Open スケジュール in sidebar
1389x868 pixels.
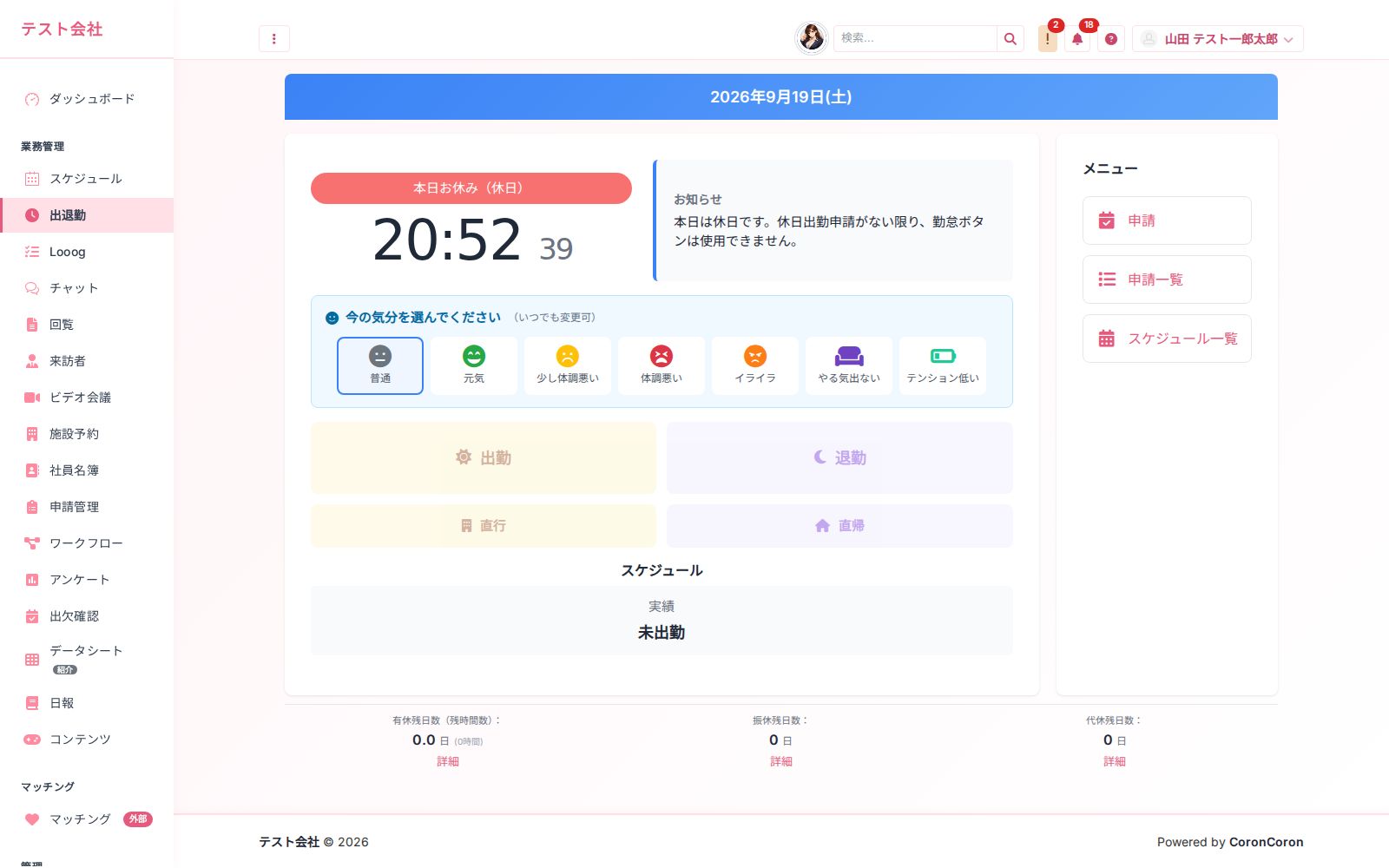coord(87,179)
